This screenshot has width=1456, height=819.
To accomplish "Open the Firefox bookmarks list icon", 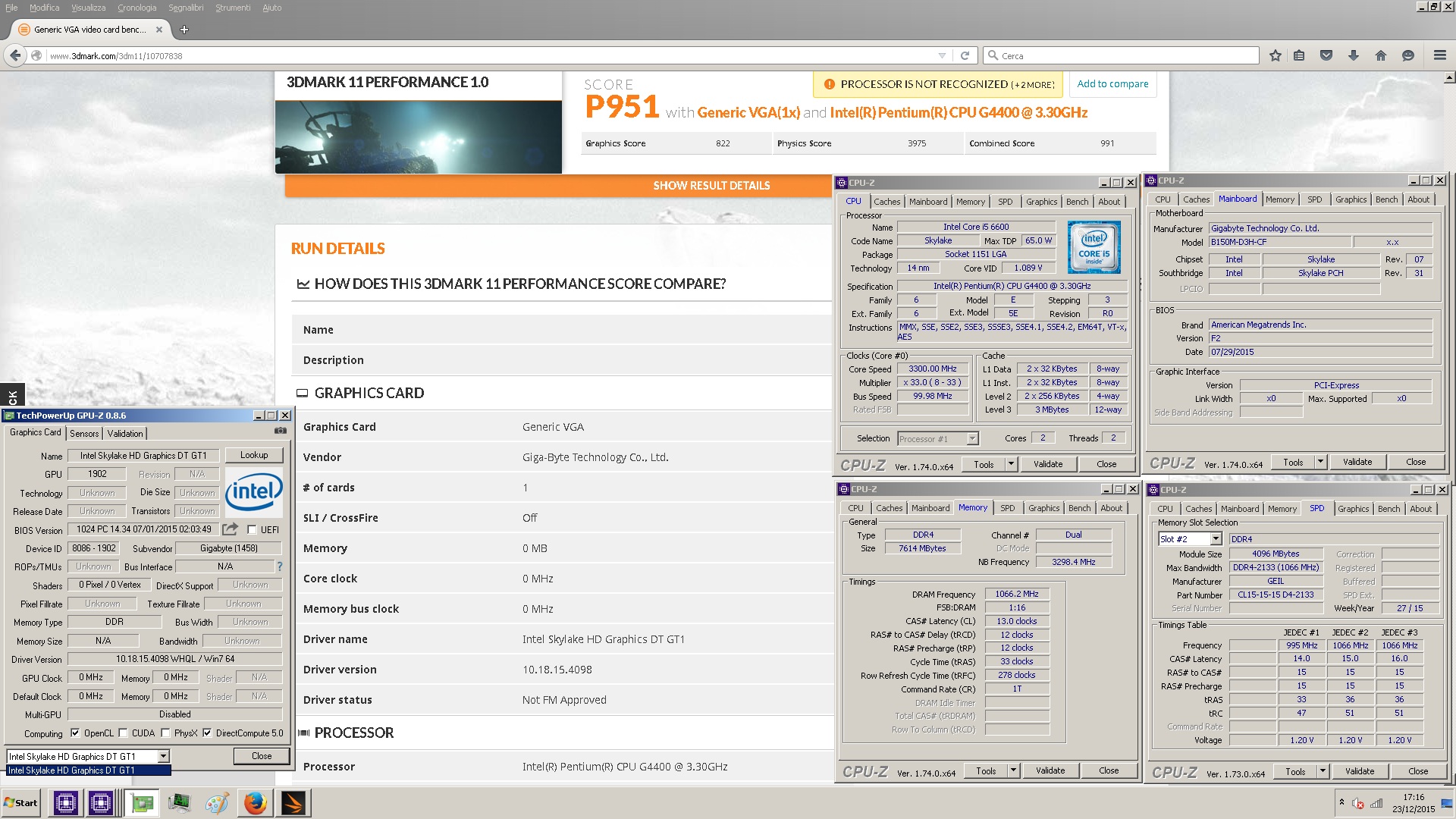I will tap(1299, 55).
